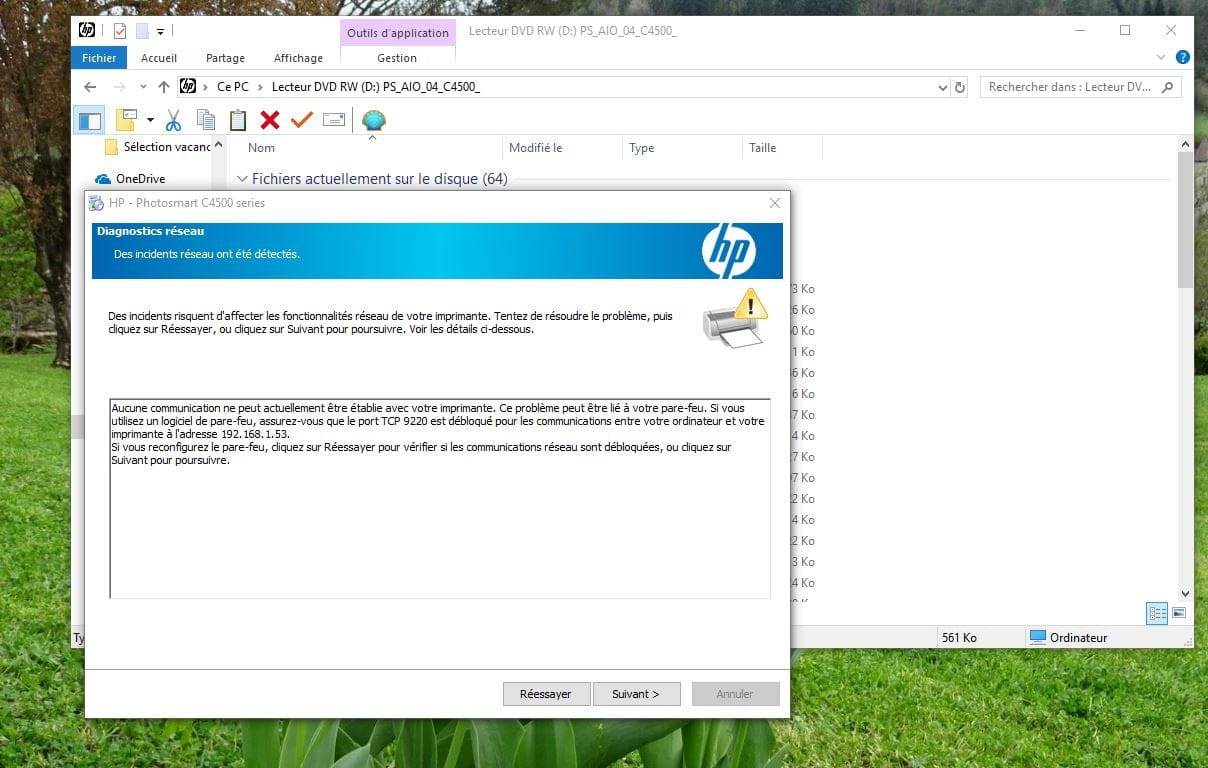The height and width of the screenshot is (768, 1208).
Task: Toggle the navigation pane layout icon
Action: [90, 121]
